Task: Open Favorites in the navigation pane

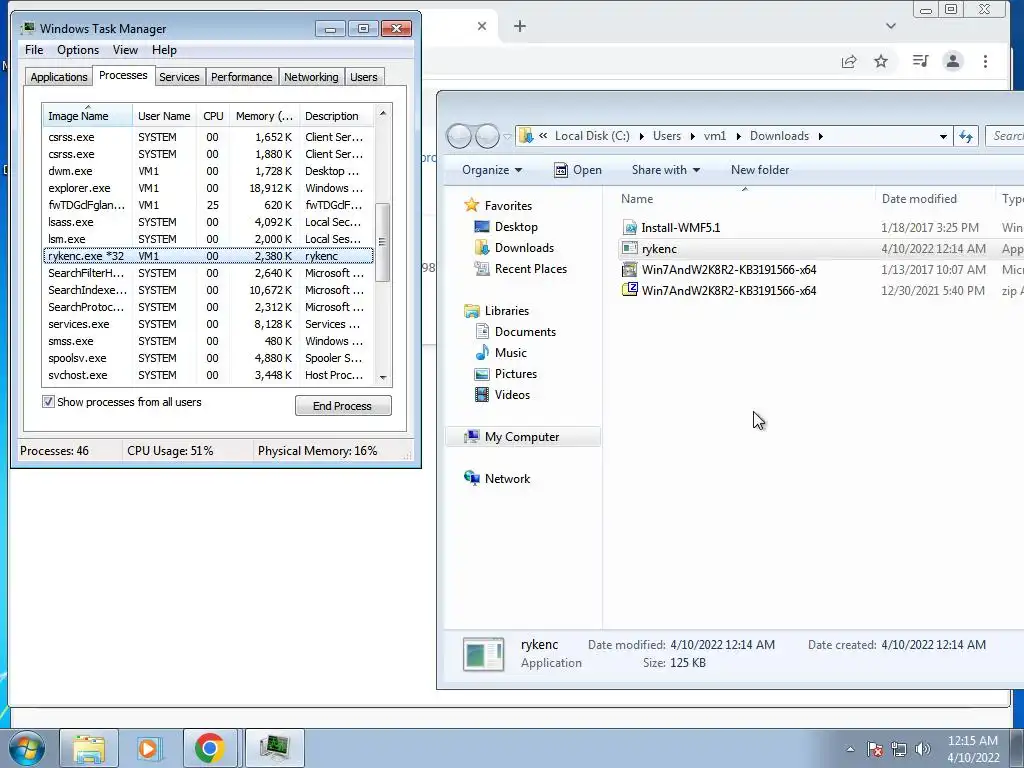Action: click(x=508, y=206)
